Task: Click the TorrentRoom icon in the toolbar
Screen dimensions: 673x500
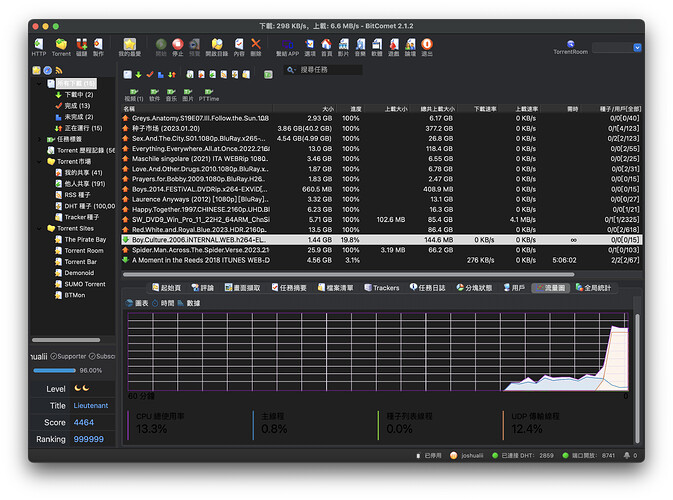Action: coord(570,47)
